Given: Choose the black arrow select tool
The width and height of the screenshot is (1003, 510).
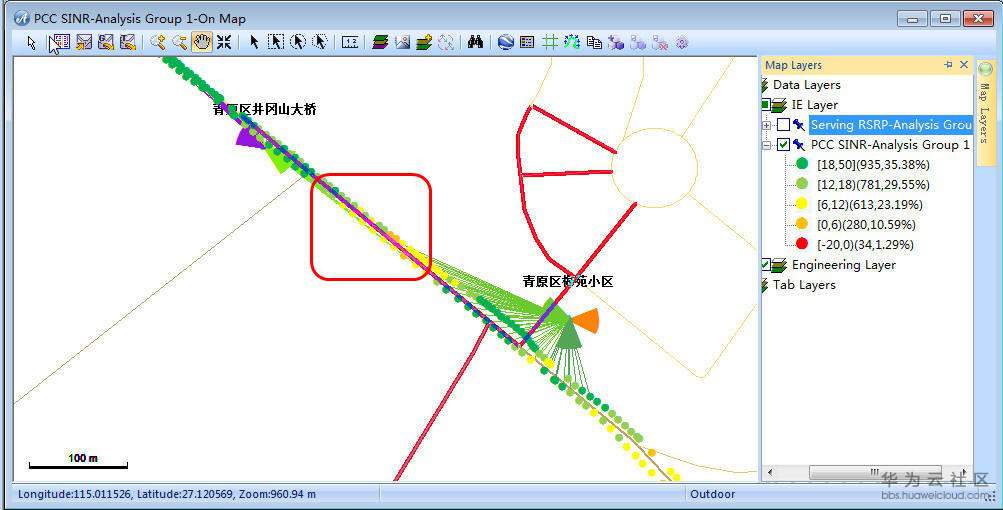Looking at the screenshot, I should pos(254,43).
